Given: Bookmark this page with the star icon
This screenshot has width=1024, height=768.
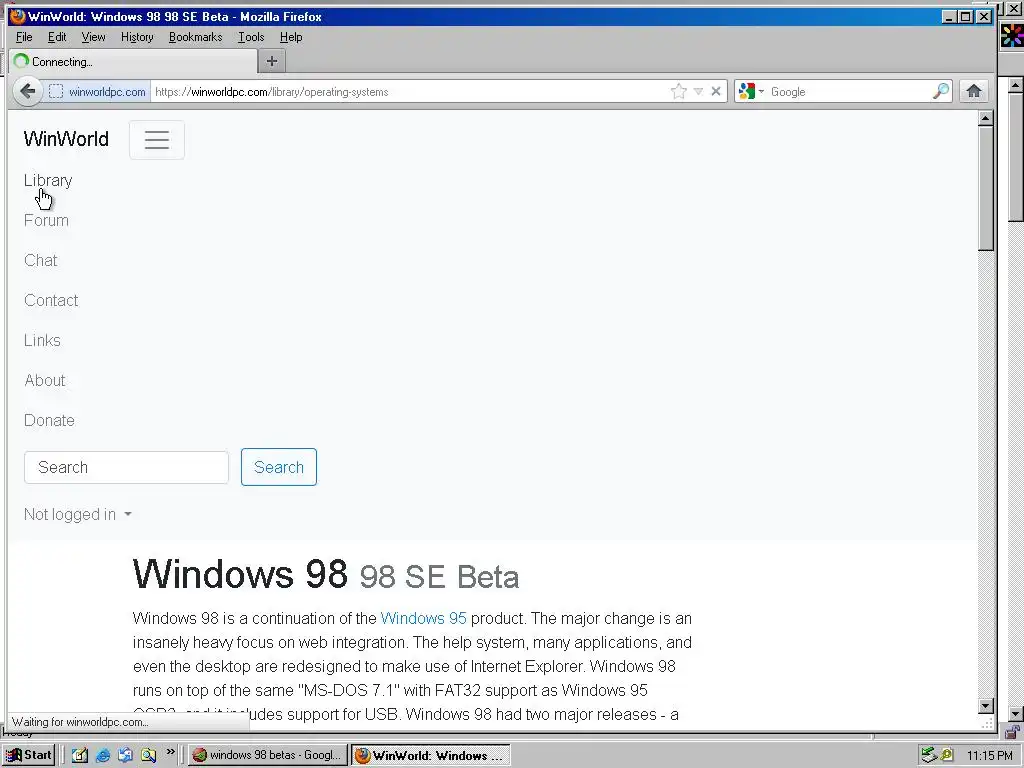Looking at the screenshot, I should pos(679,91).
